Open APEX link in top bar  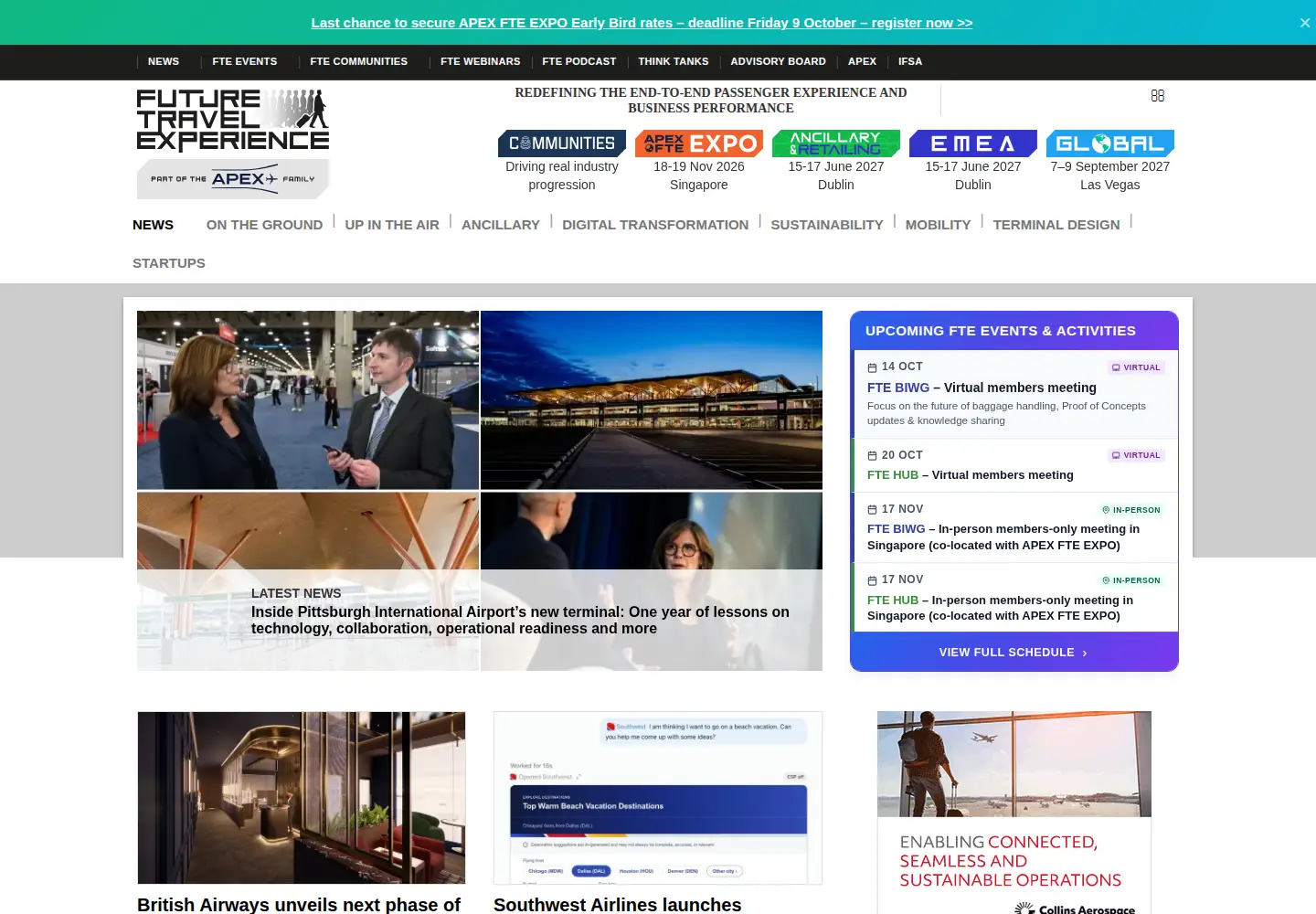[x=862, y=61]
